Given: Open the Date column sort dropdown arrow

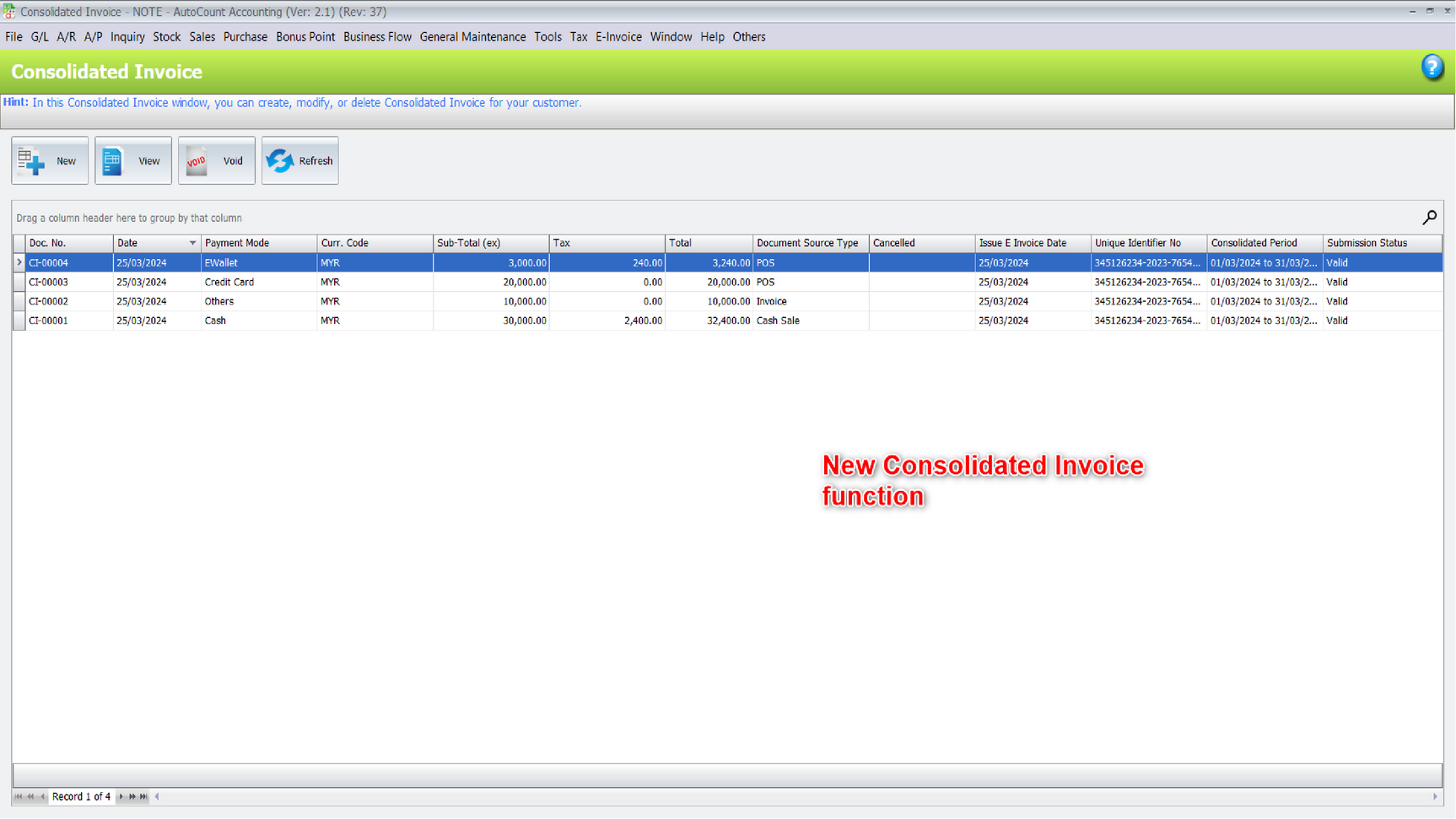Looking at the screenshot, I should tap(192, 243).
